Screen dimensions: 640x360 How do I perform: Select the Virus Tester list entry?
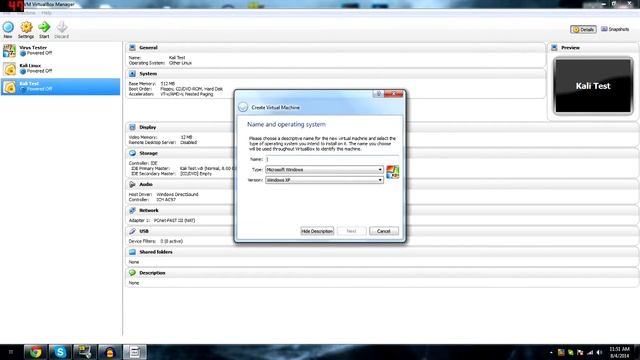tap(61, 51)
